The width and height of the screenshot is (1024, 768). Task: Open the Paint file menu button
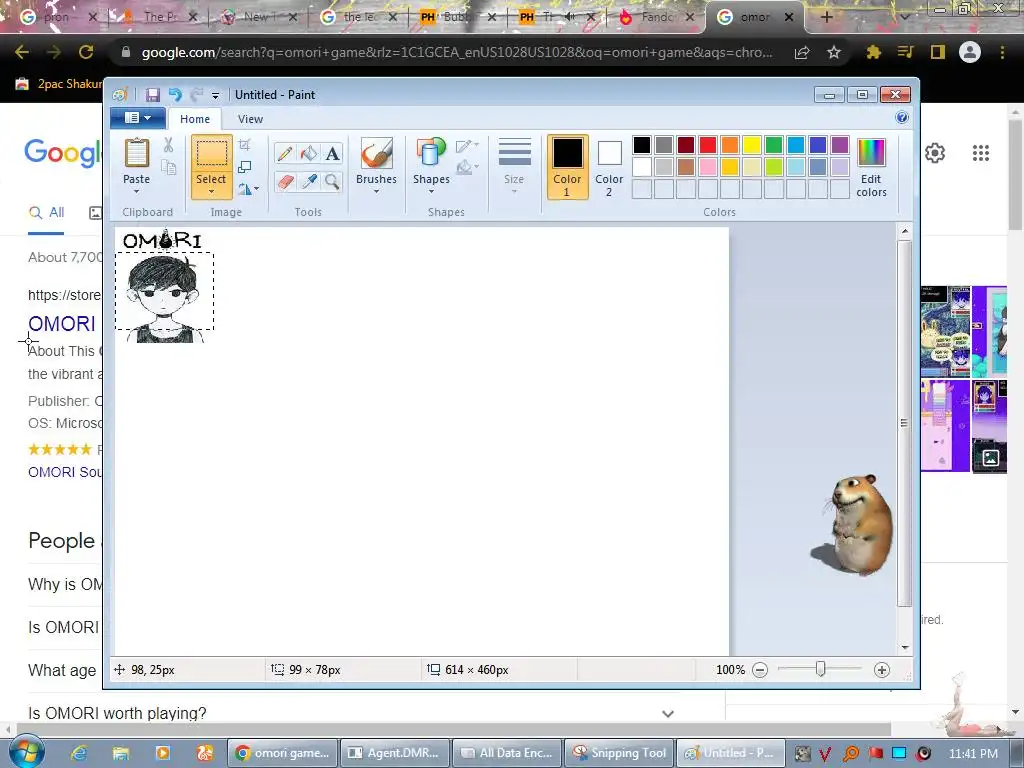(x=137, y=118)
